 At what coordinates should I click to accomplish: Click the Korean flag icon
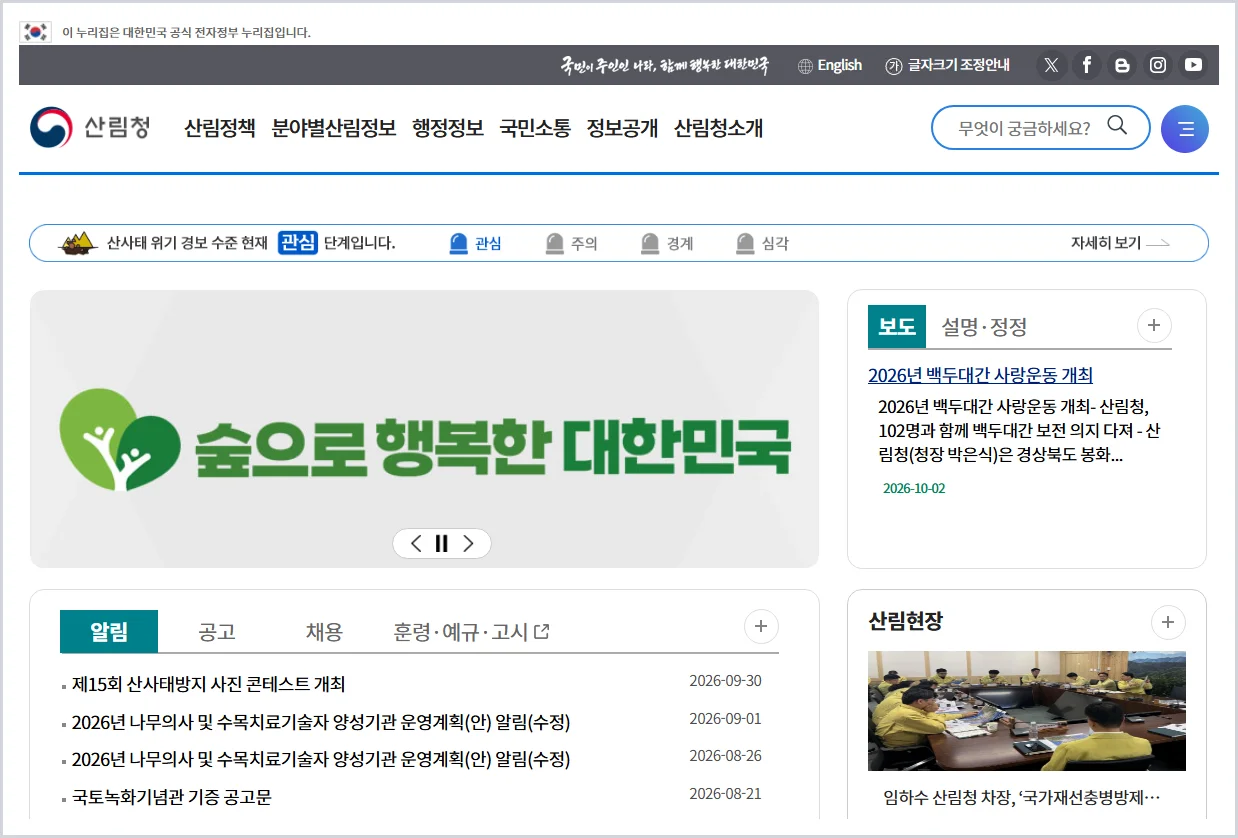[x=36, y=32]
